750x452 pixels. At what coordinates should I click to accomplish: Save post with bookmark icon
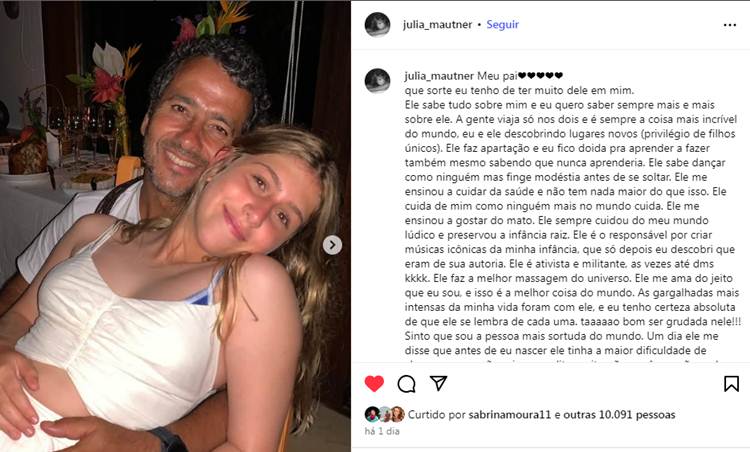731,384
